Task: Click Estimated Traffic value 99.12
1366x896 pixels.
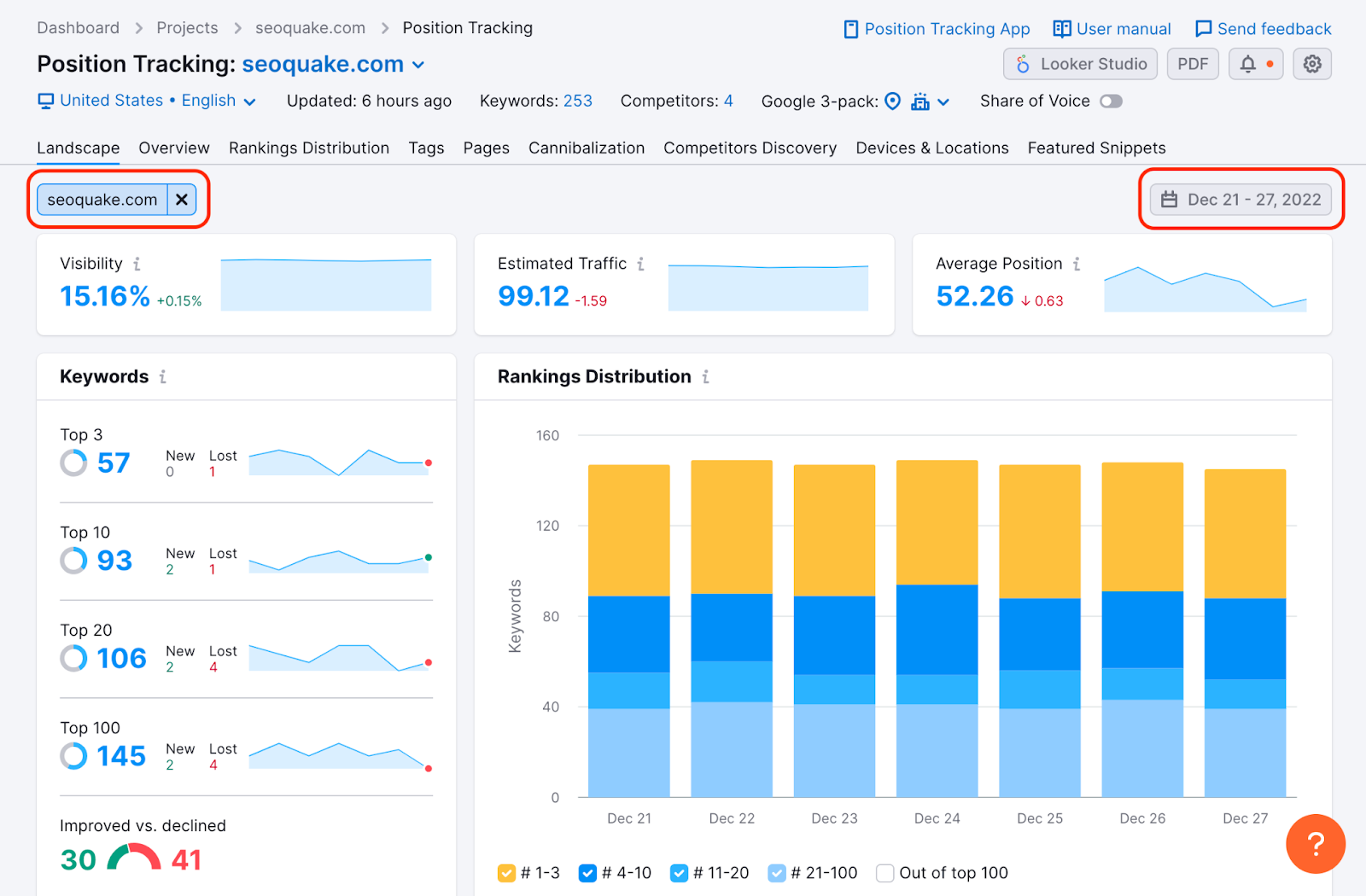Action: (x=534, y=296)
